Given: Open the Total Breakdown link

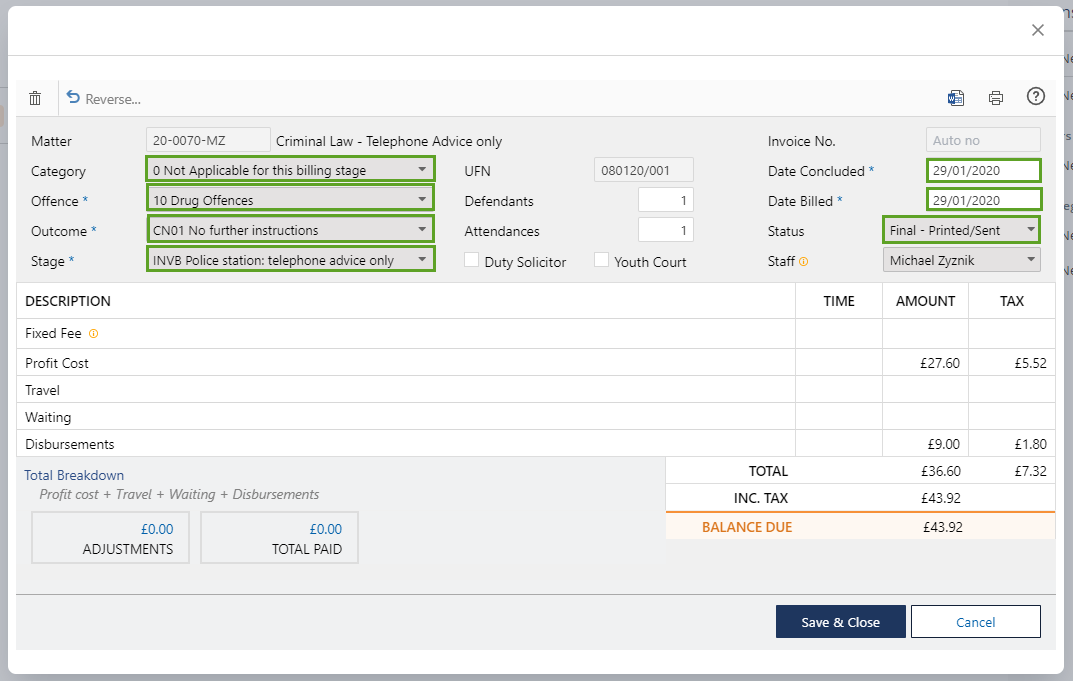Looking at the screenshot, I should click(x=74, y=475).
